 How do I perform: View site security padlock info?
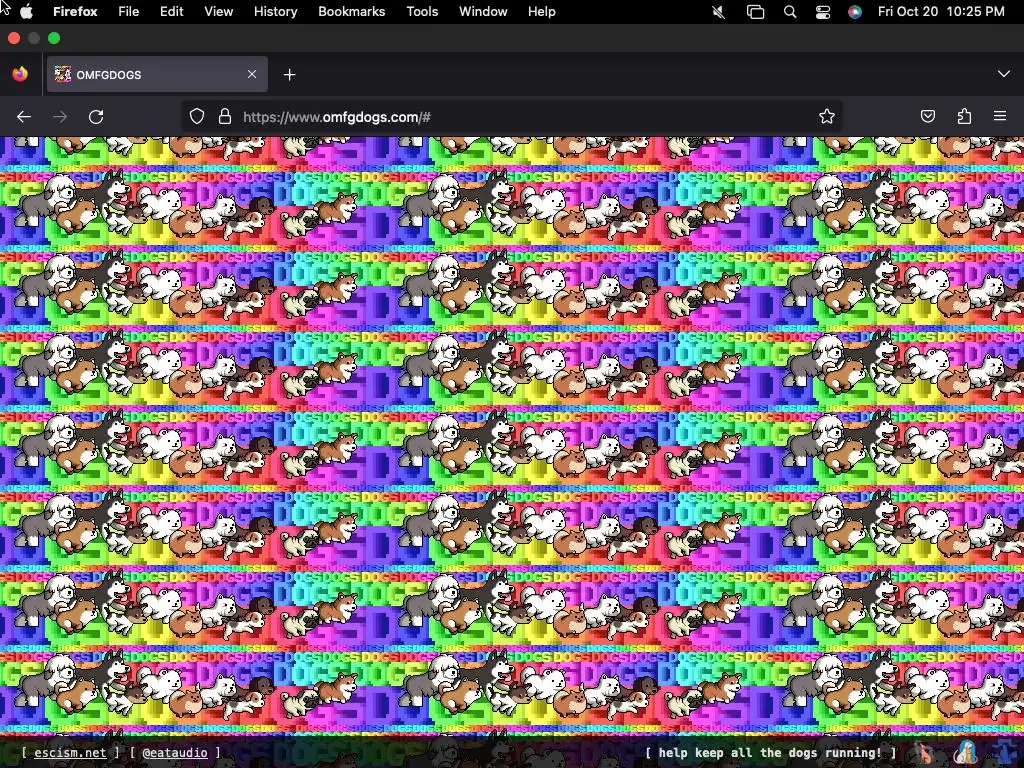(225, 117)
